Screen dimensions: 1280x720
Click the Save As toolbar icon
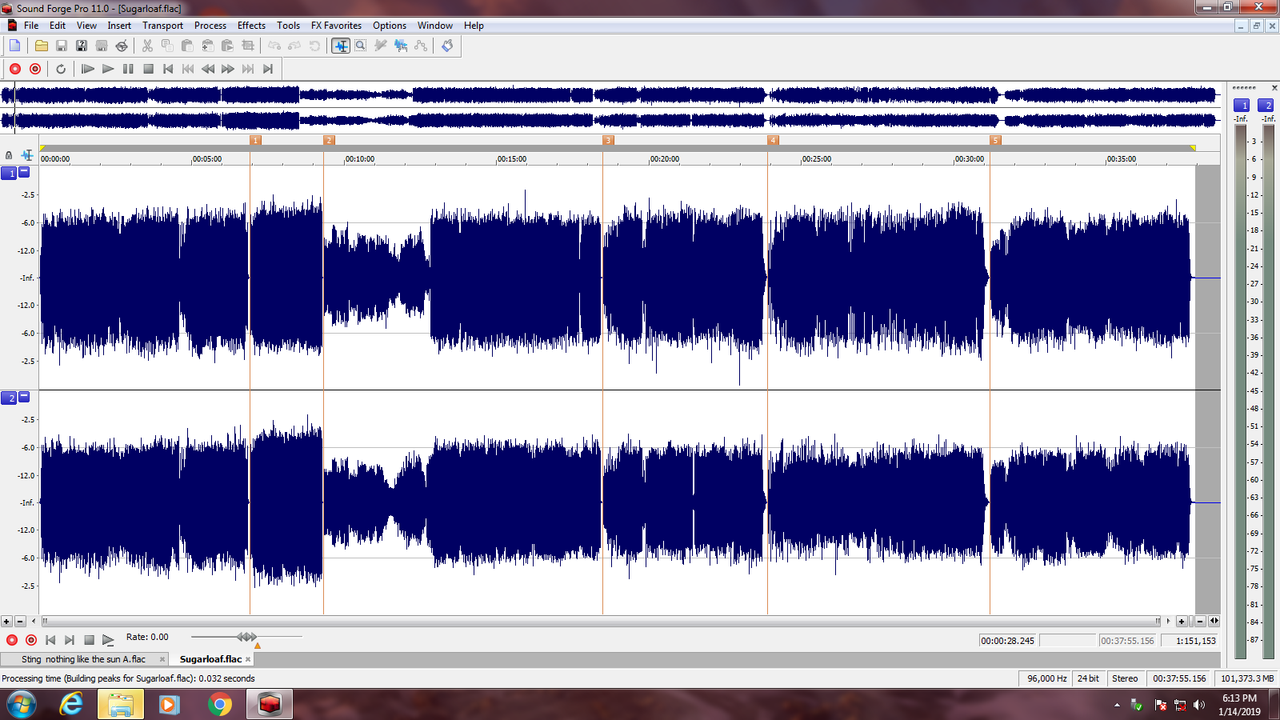coord(81,45)
